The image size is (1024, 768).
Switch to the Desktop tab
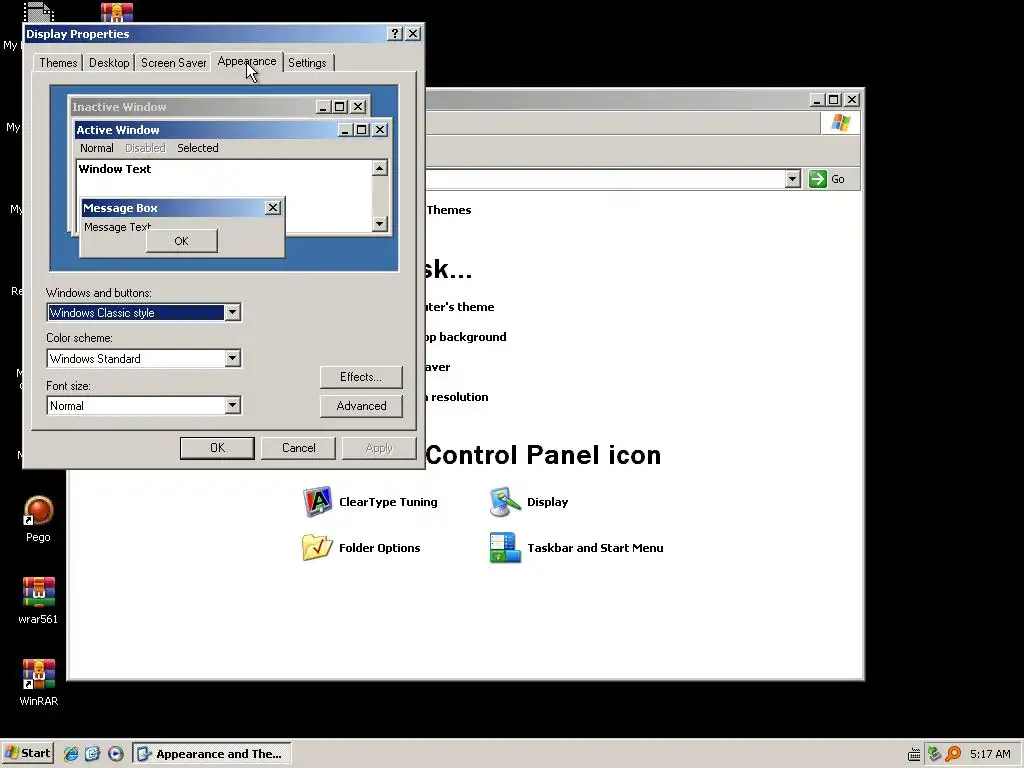[x=109, y=63]
